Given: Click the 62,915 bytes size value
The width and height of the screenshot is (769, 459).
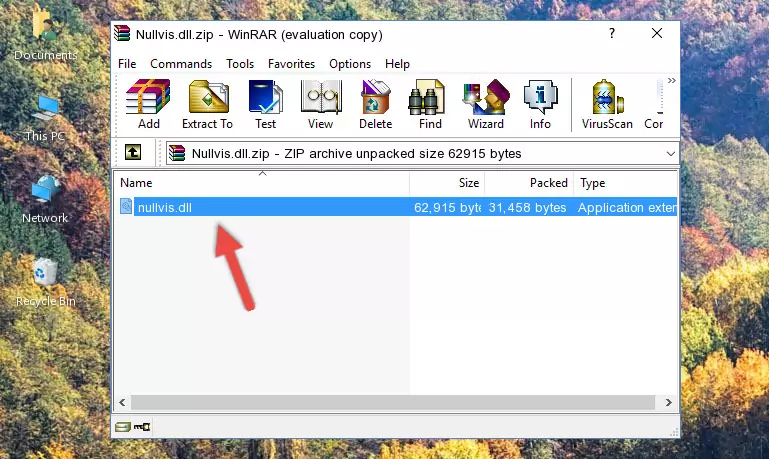Looking at the screenshot, I should (447, 207).
